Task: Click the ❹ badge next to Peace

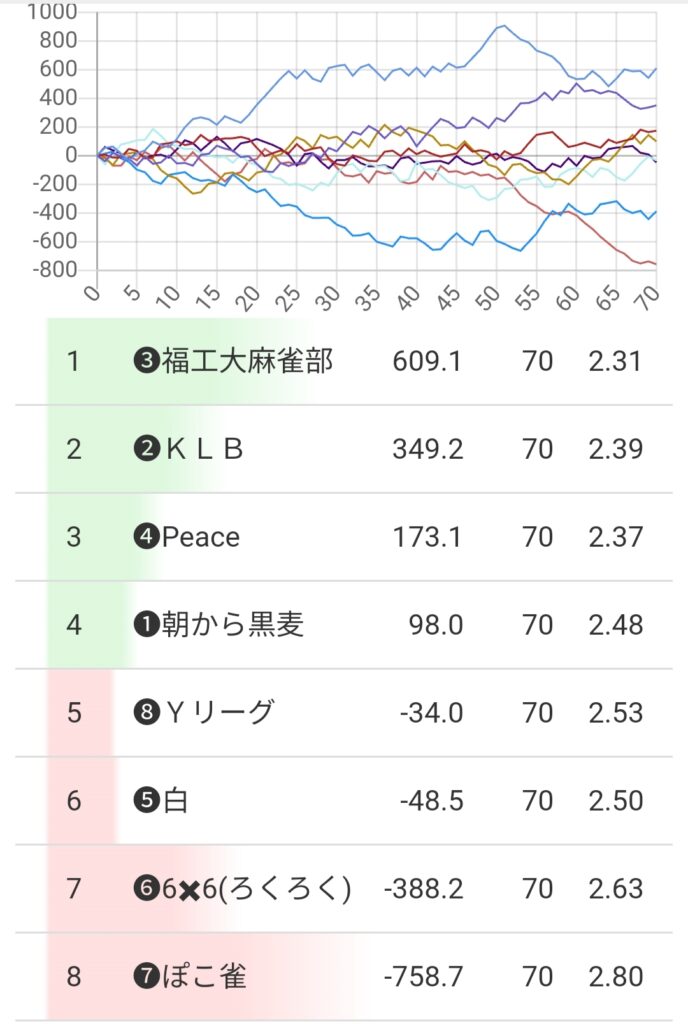Action: click(x=147, y=537)
